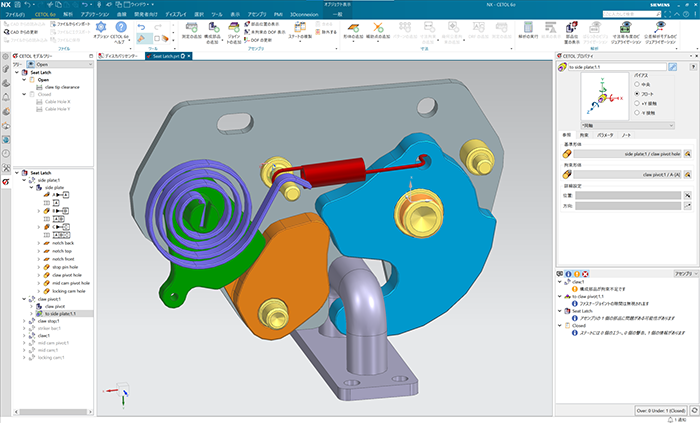The image size is (700, 423).
Task: Open the CETOL 6σ options gear icon
Action: [x=101, y=27]
